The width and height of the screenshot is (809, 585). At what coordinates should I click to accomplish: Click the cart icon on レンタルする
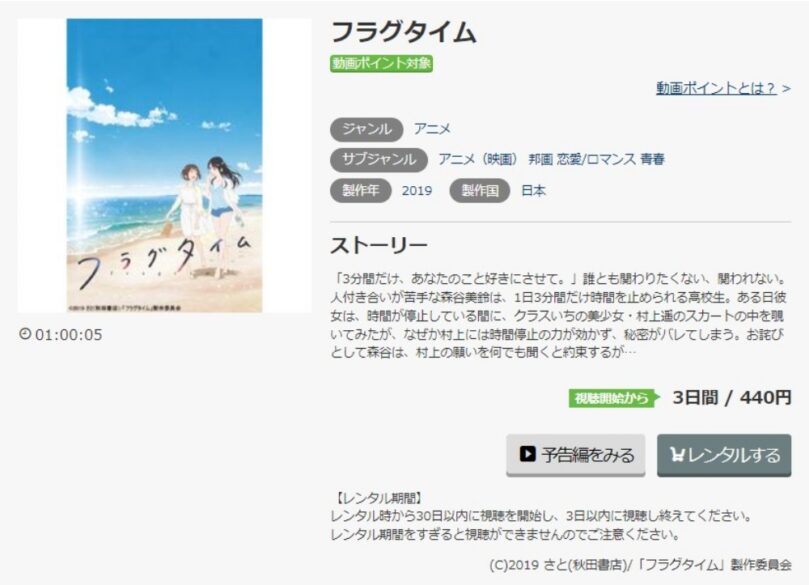point(677,454)
